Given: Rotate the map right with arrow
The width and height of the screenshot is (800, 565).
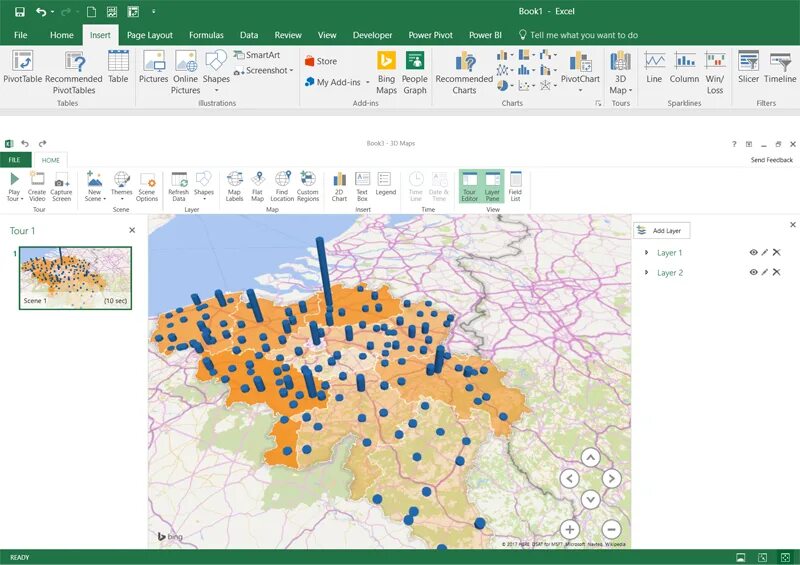Looking at the screenshot, I should pos(611,478).
